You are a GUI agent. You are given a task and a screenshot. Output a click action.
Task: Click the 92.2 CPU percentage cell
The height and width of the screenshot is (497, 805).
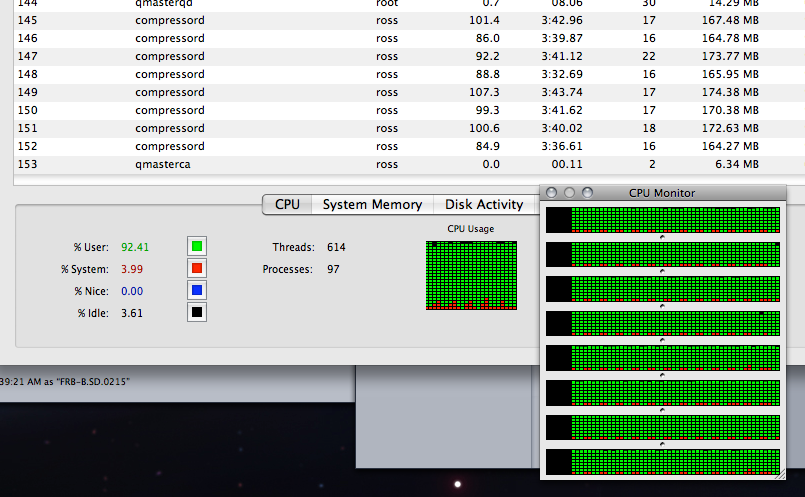tap(488, 56)
